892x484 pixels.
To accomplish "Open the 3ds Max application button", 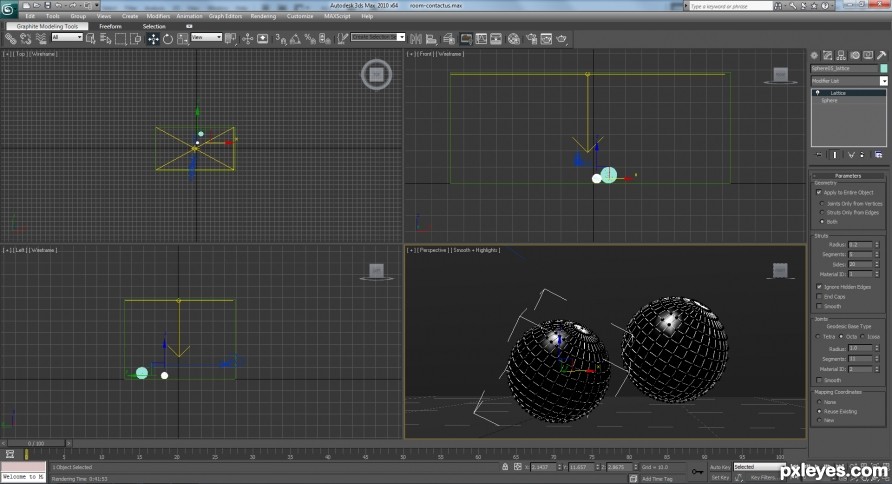I will pyautogui.click(x=9, y=9).
